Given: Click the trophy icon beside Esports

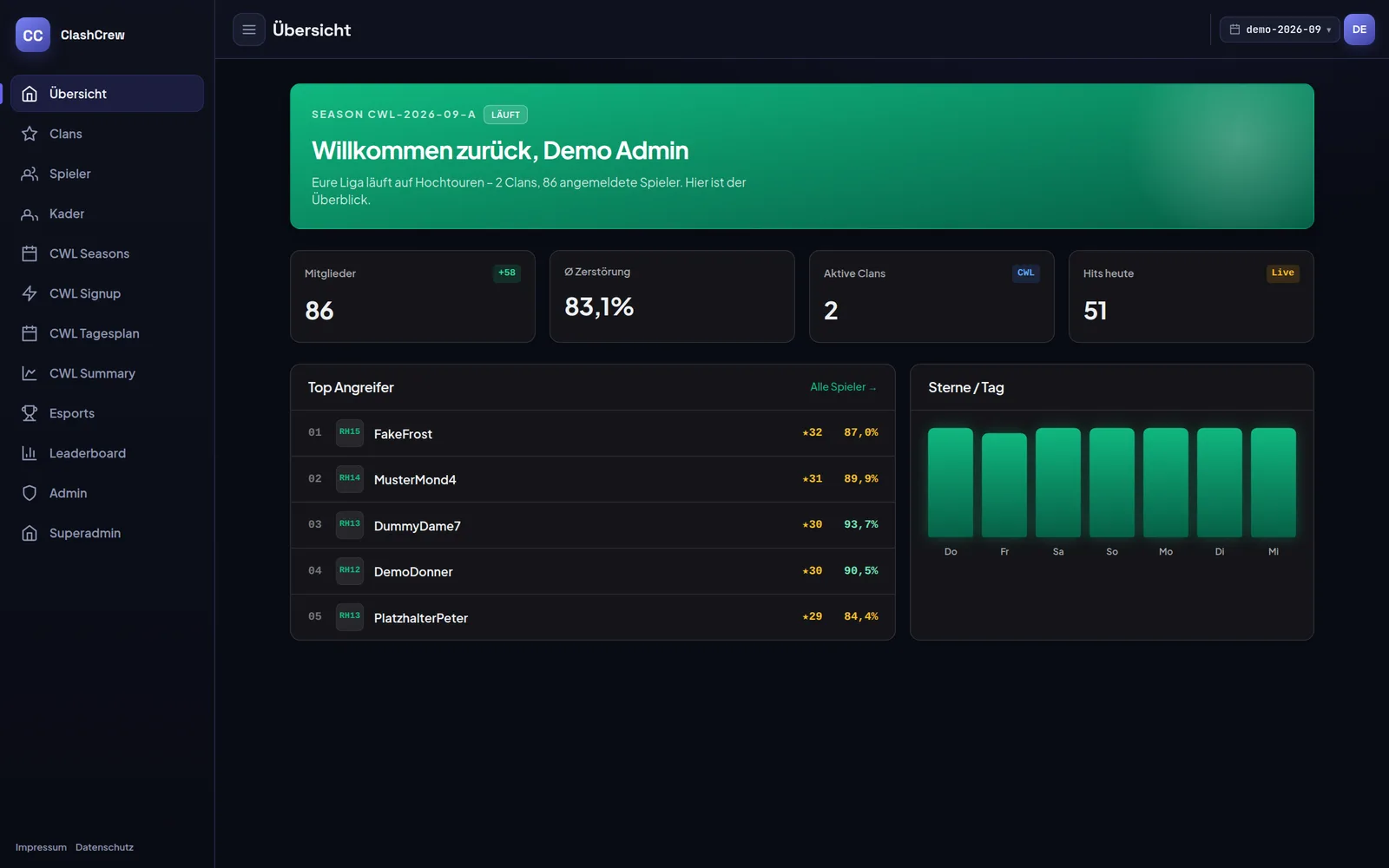Looking at the screenshot, I should point(30,413).
